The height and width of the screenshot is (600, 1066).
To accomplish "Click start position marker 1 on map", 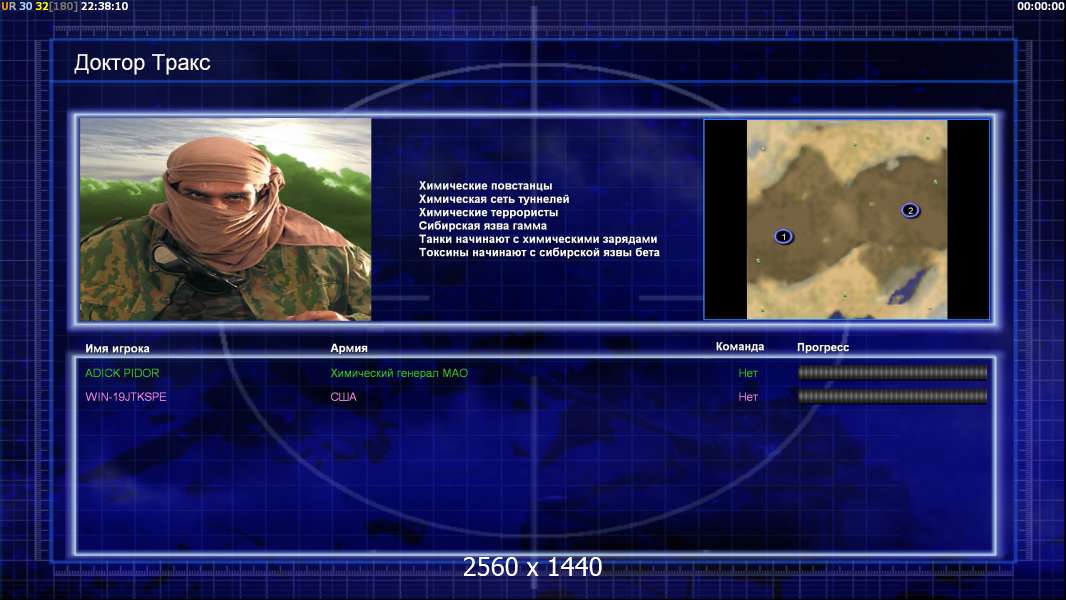I will [x=783, y=236].
